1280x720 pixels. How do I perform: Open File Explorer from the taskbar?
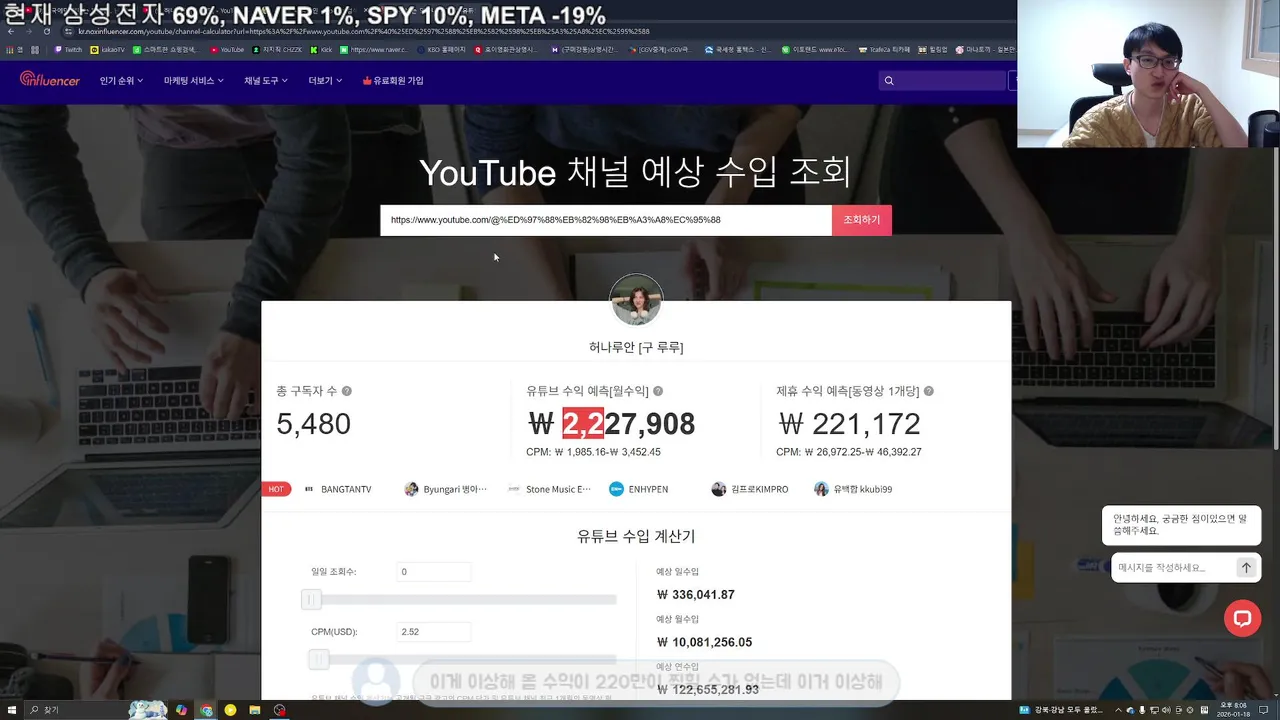(255, 710)
